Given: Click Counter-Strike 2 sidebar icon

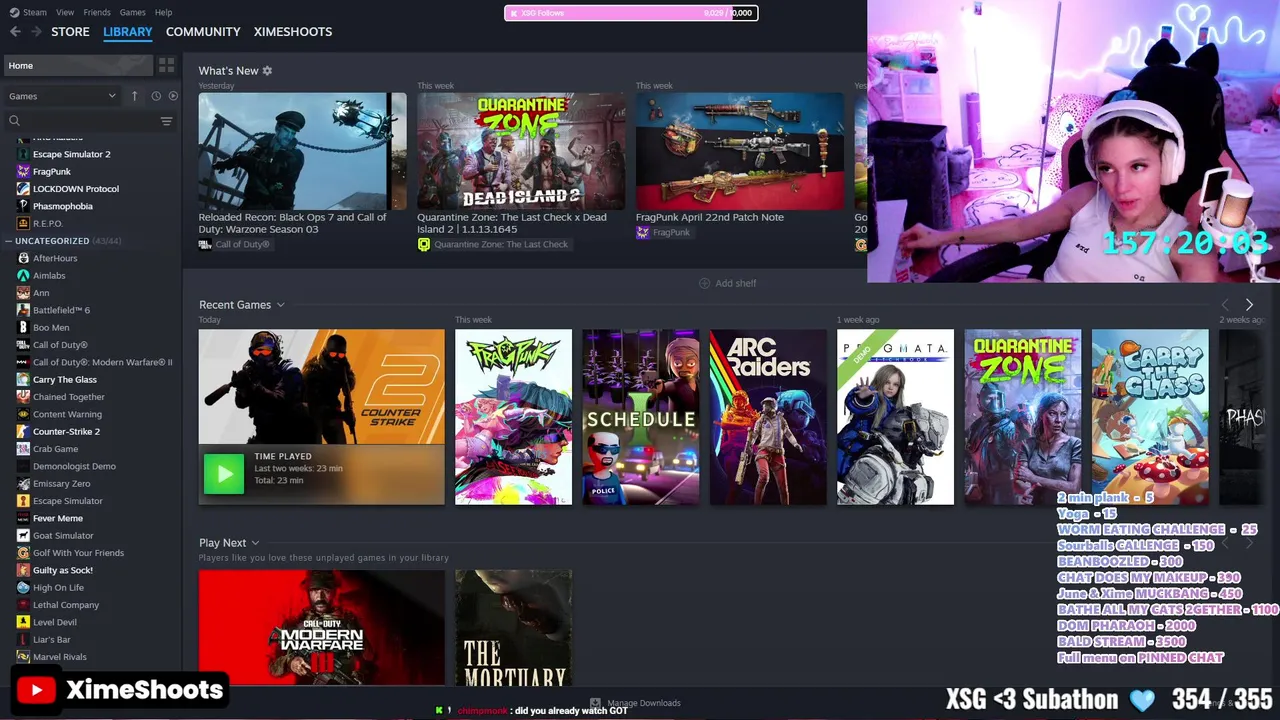Looking at the screenshot, I should tap(23, 431).
